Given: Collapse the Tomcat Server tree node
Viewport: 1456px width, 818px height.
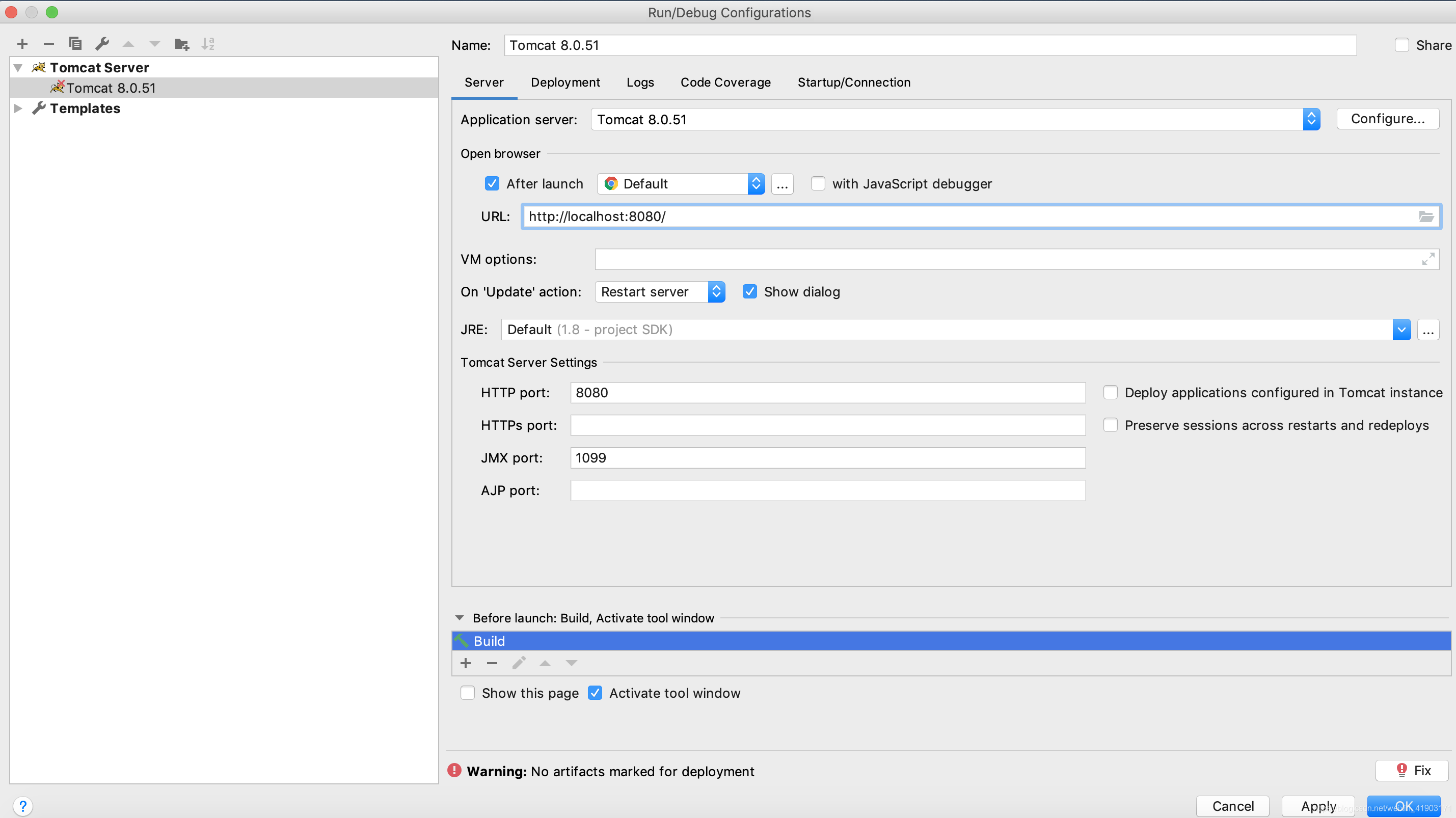Looking at the screenshot, I should 18,68.
